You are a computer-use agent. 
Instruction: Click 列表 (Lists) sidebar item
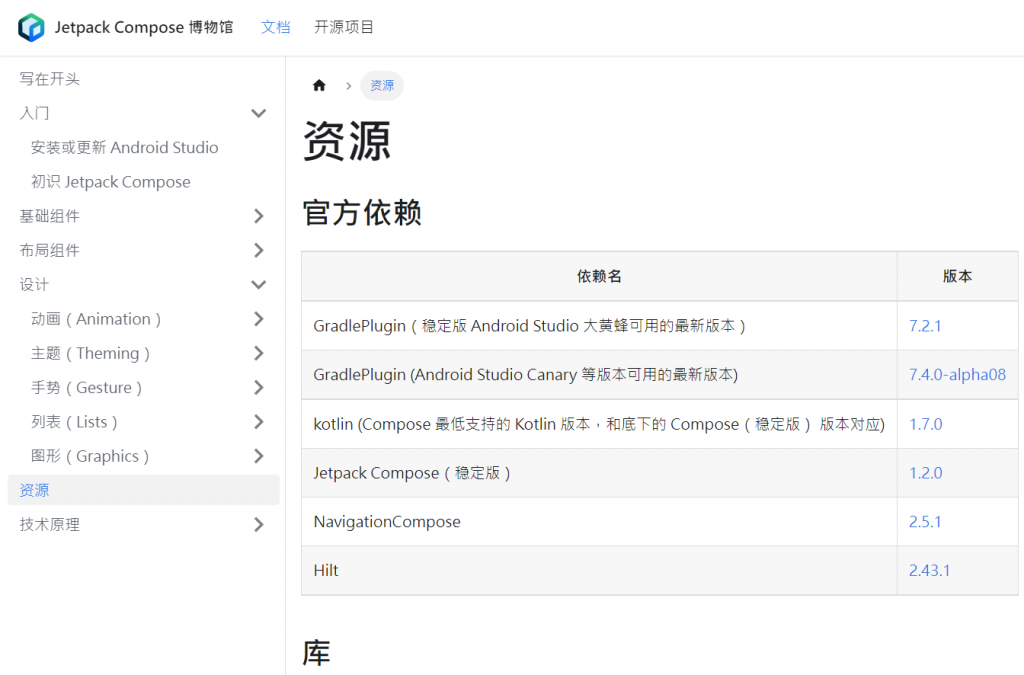[74, 422]
